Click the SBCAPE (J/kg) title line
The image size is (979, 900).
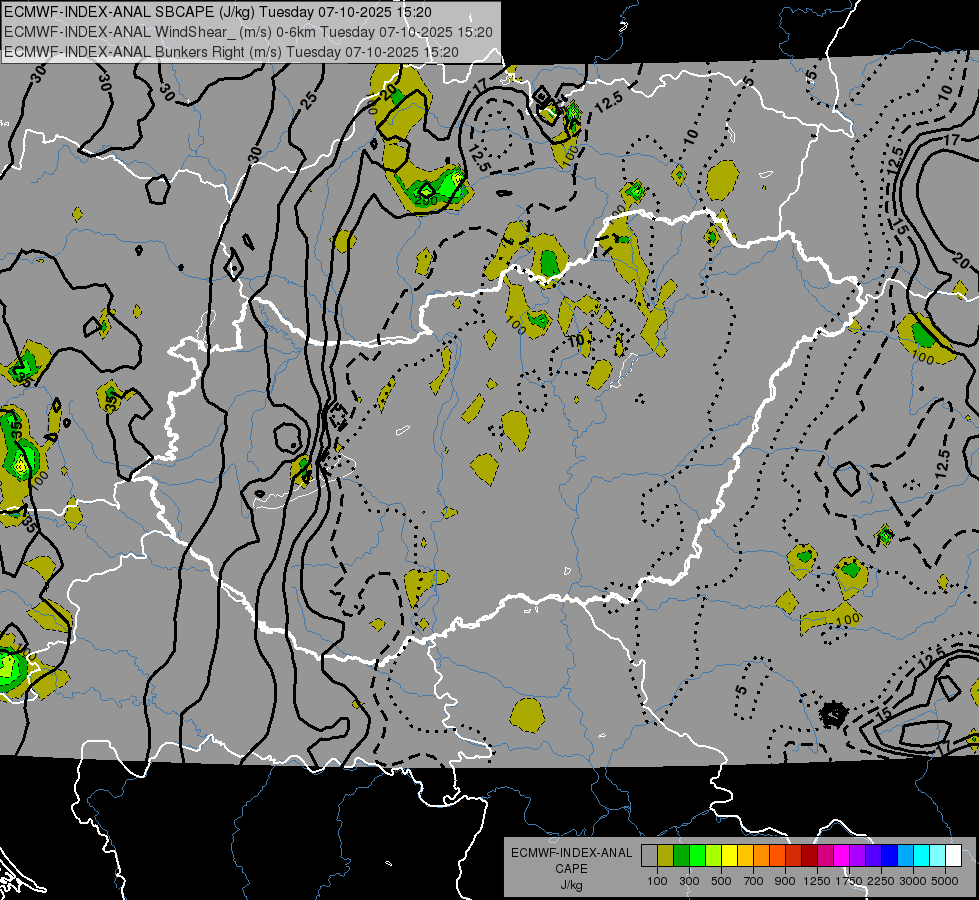(x=217, y=12)
